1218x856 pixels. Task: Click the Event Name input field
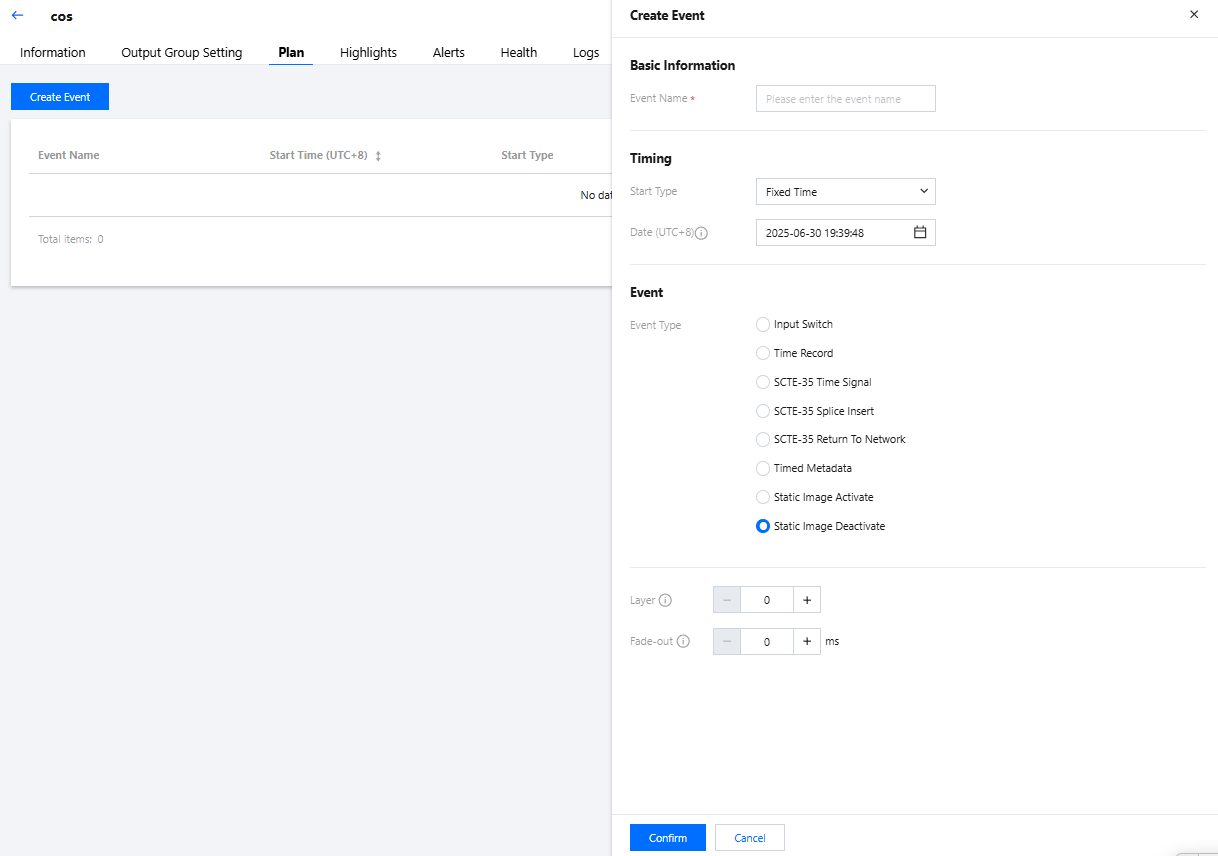[x=845, y=99]
